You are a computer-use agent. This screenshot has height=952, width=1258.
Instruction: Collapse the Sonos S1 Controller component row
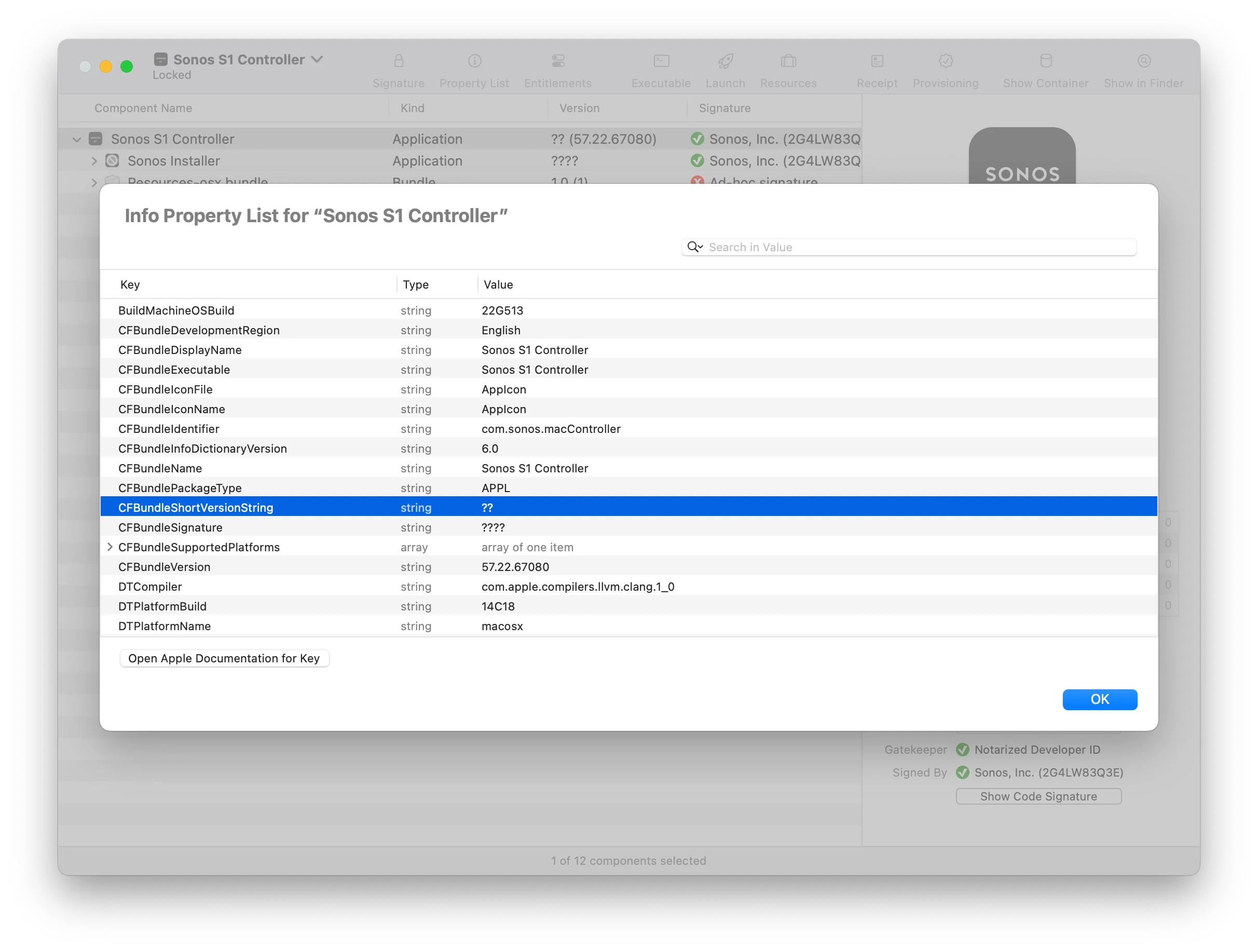(77, 139)
